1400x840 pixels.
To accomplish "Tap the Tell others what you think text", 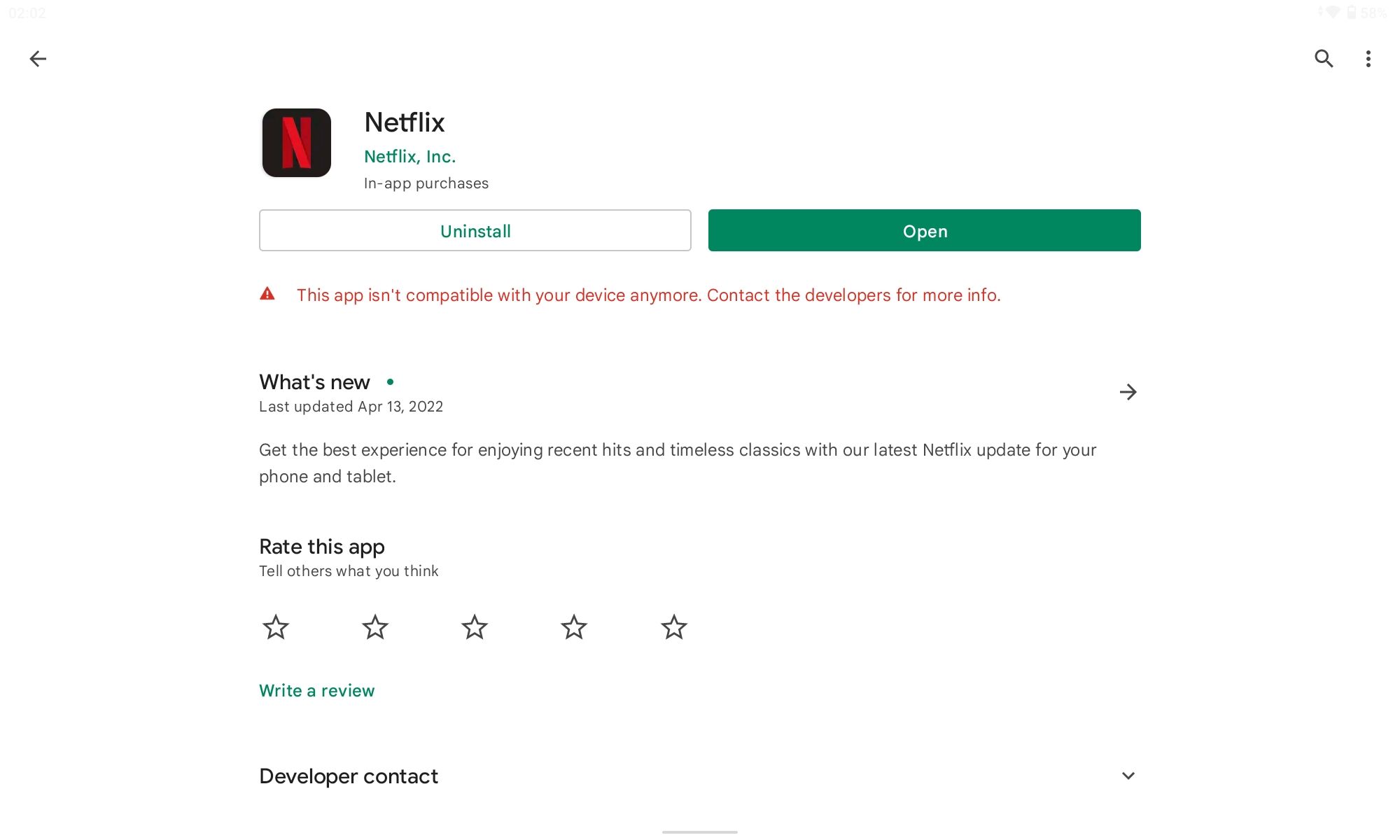I will (x=349, y=571).
